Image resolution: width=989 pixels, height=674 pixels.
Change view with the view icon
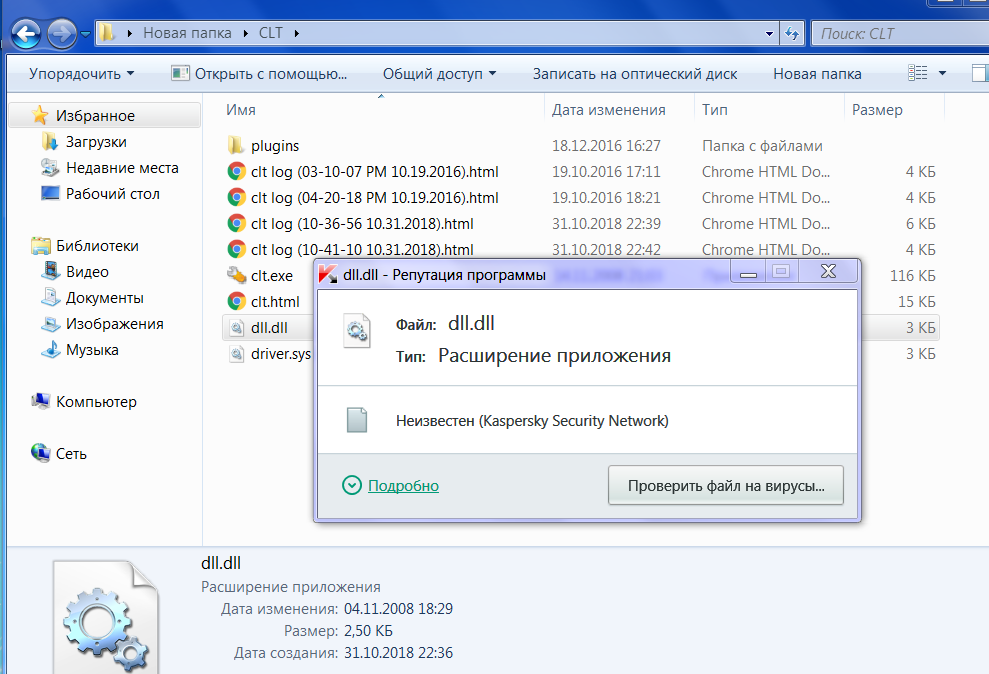click(918, 73)
